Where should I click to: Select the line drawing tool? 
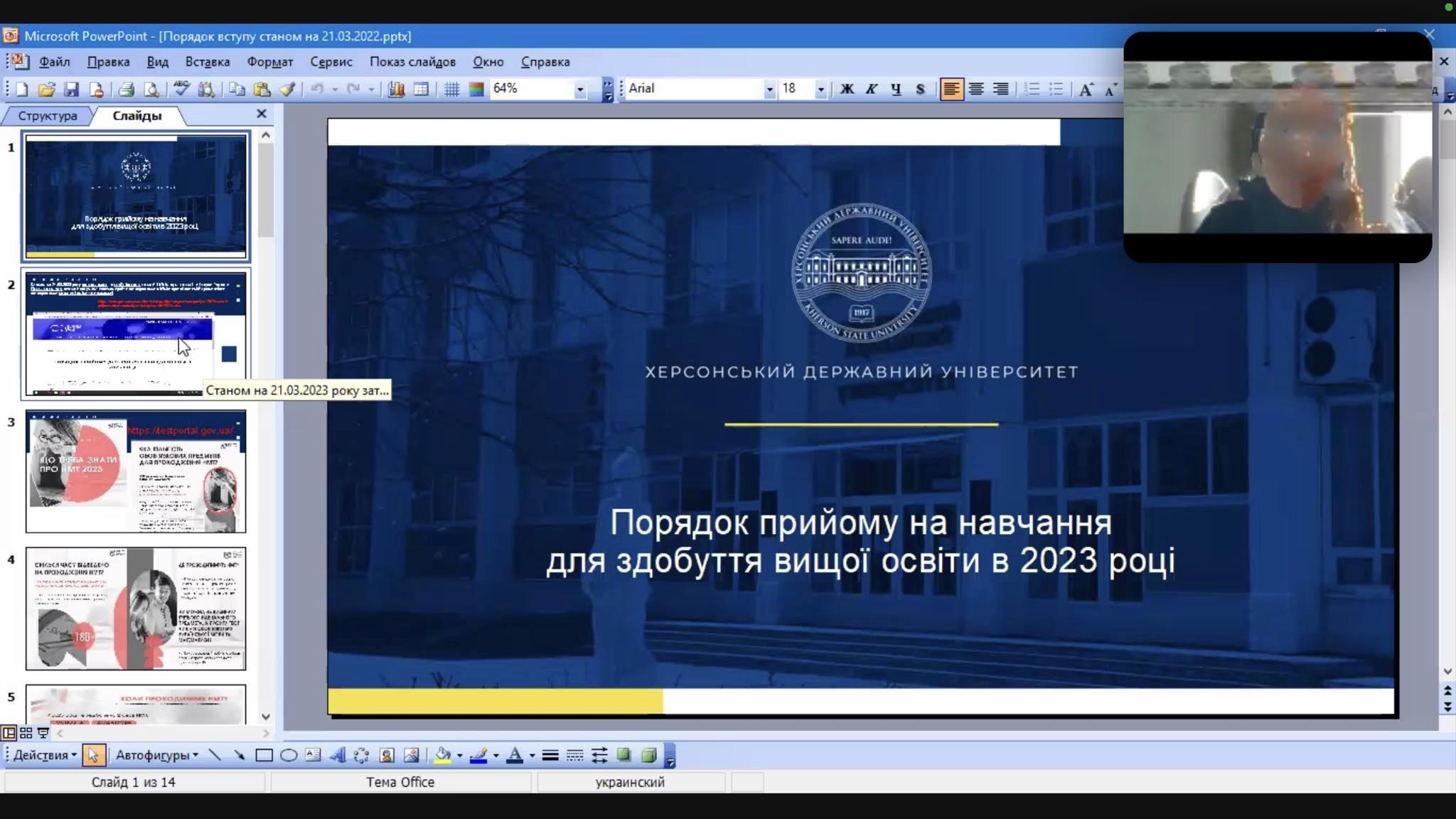(x=215, y=755)
